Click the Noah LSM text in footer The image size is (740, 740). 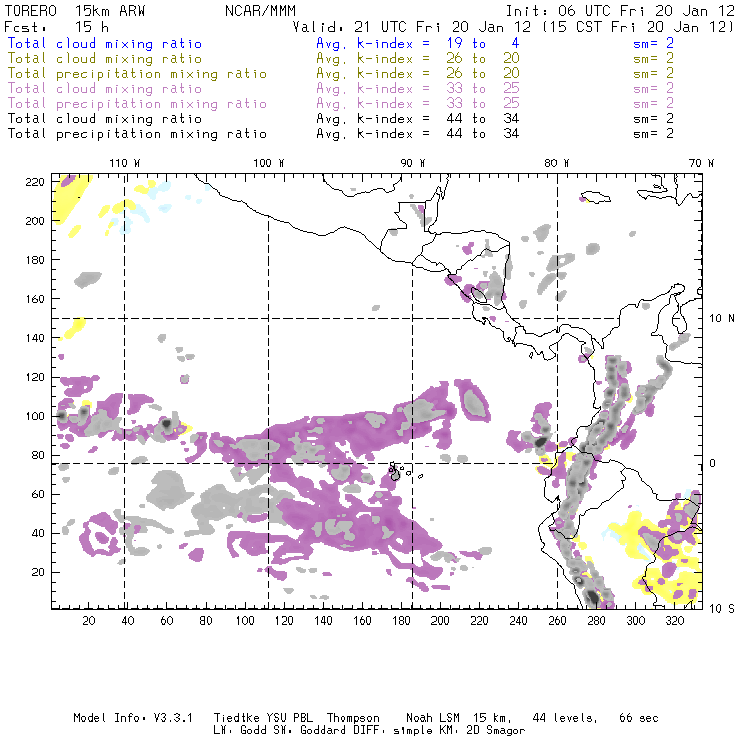[x=434, y=718]
